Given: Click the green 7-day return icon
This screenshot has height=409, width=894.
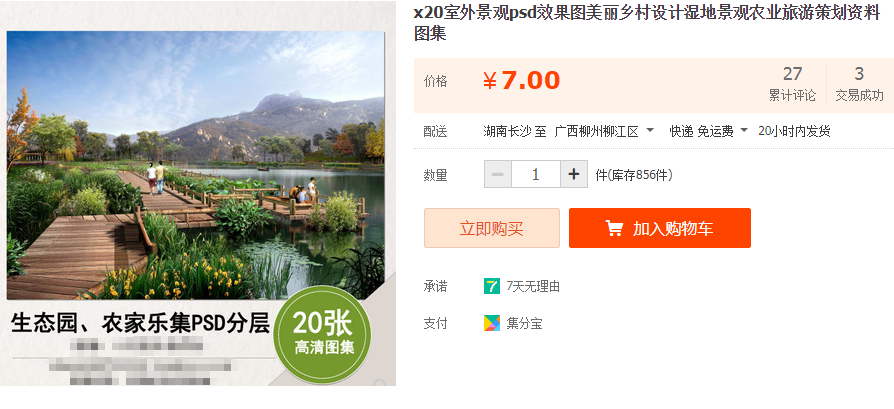Looking at the screenshot, I should click(491, 286).
